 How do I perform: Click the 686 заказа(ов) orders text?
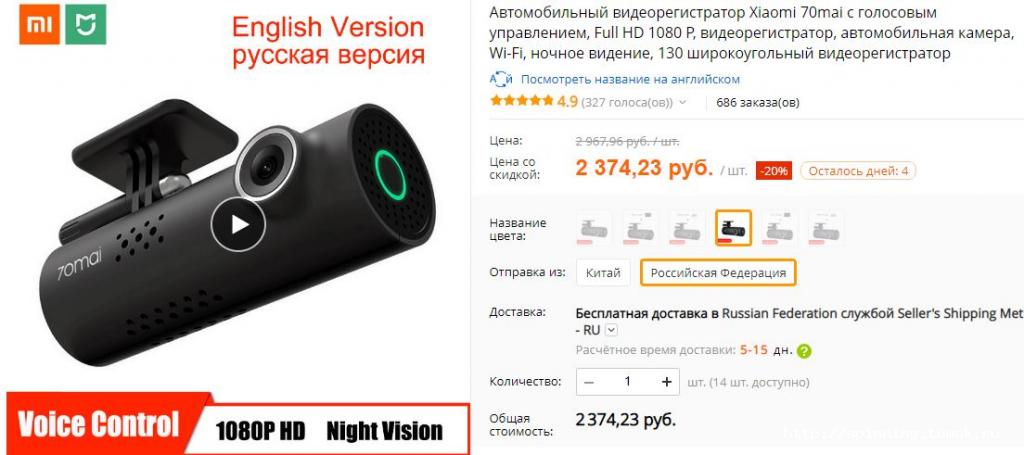pos(758,102)
